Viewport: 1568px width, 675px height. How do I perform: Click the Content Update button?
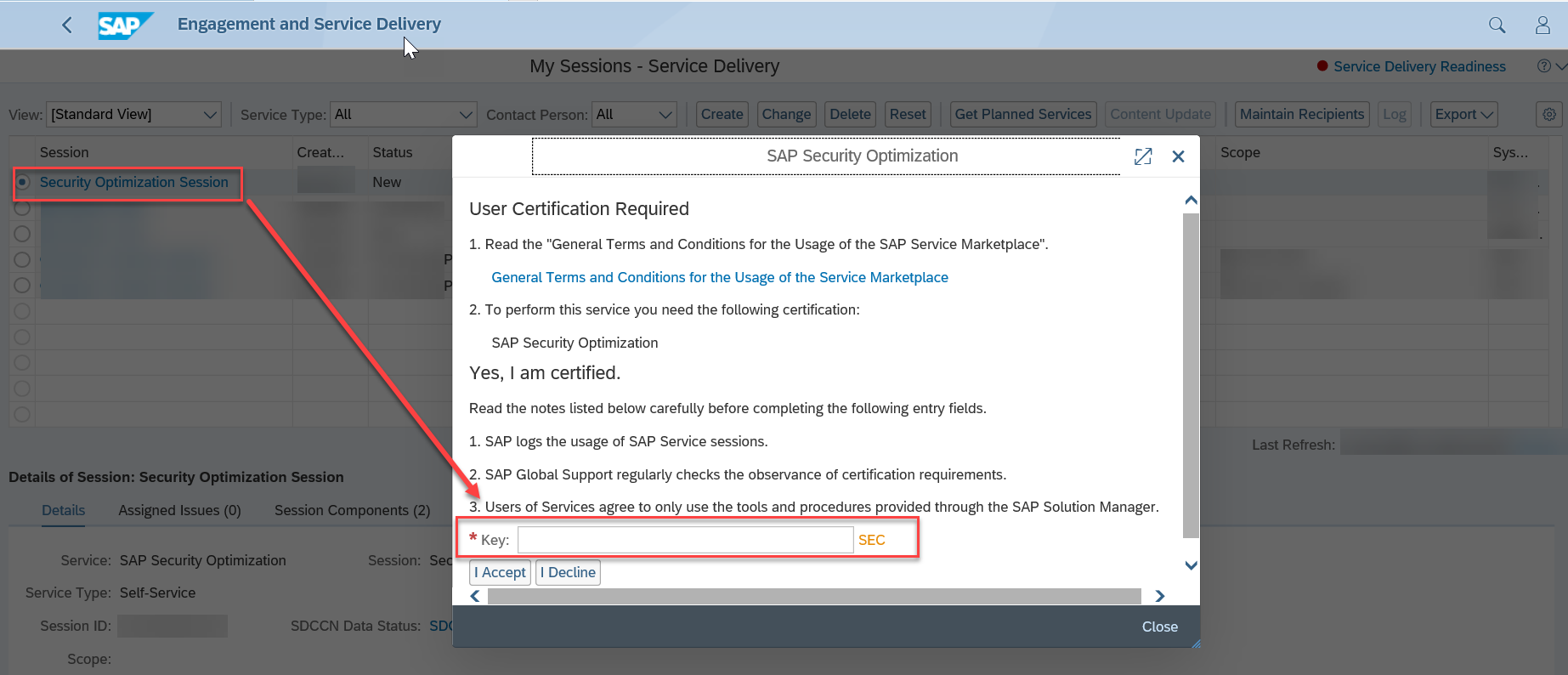(1160, 114)
